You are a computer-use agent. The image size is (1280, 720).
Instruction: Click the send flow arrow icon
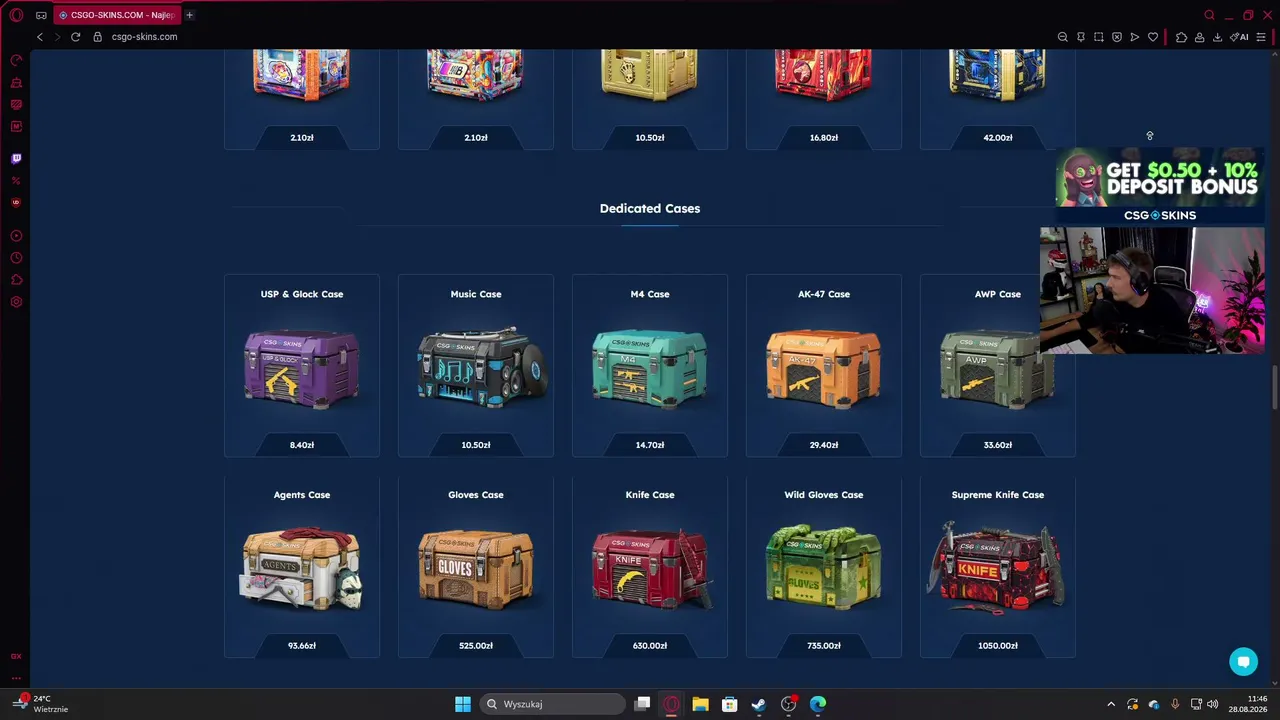1135,37
